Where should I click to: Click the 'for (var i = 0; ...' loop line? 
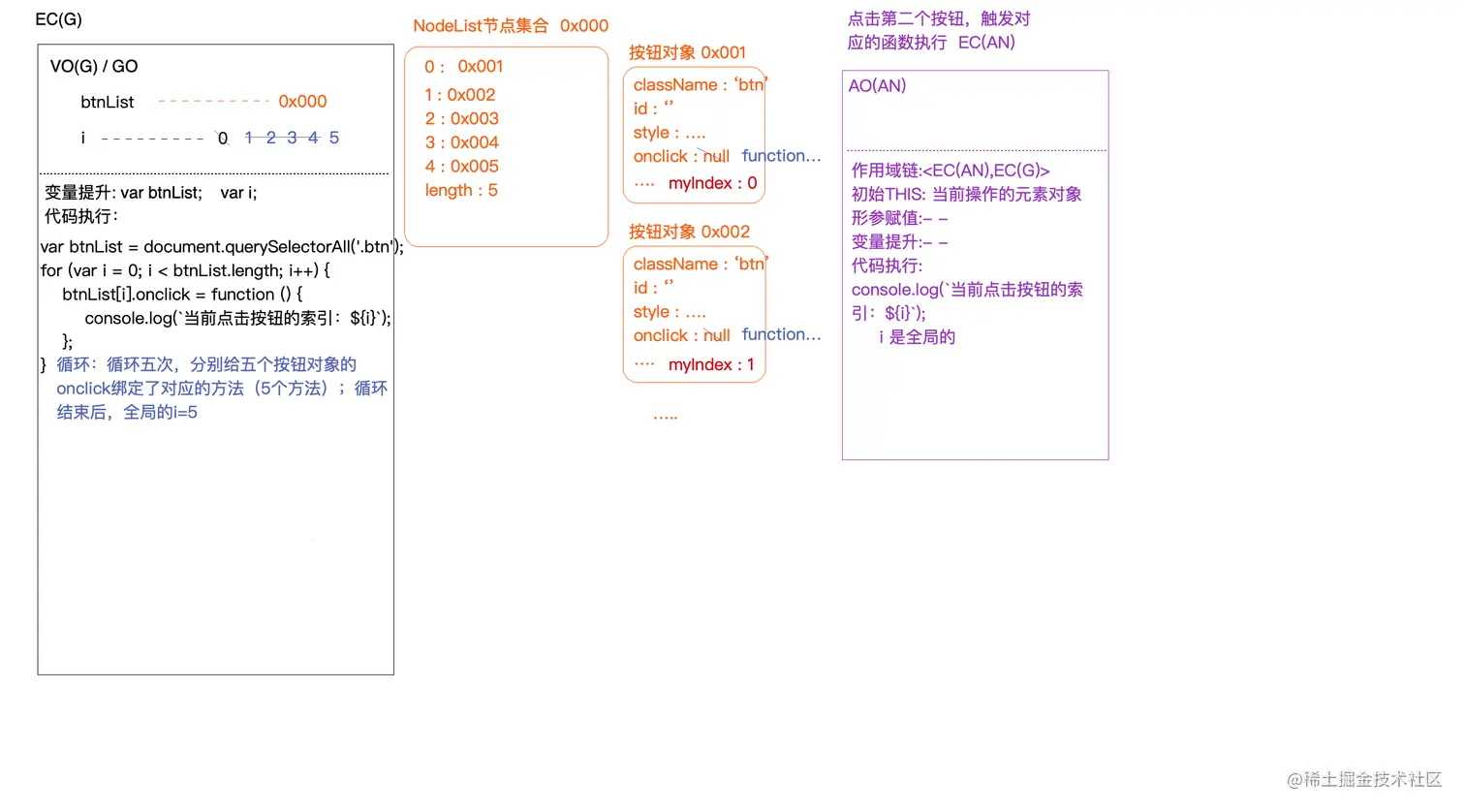pyautogui.click(x=185, y=270)
